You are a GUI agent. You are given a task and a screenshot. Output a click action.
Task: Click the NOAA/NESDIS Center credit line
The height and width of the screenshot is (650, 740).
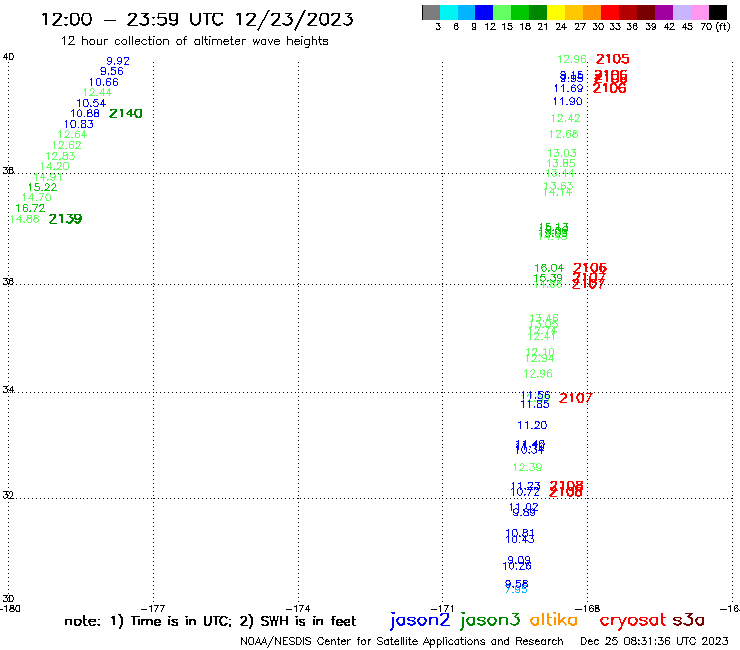click(x=402, y=641)
